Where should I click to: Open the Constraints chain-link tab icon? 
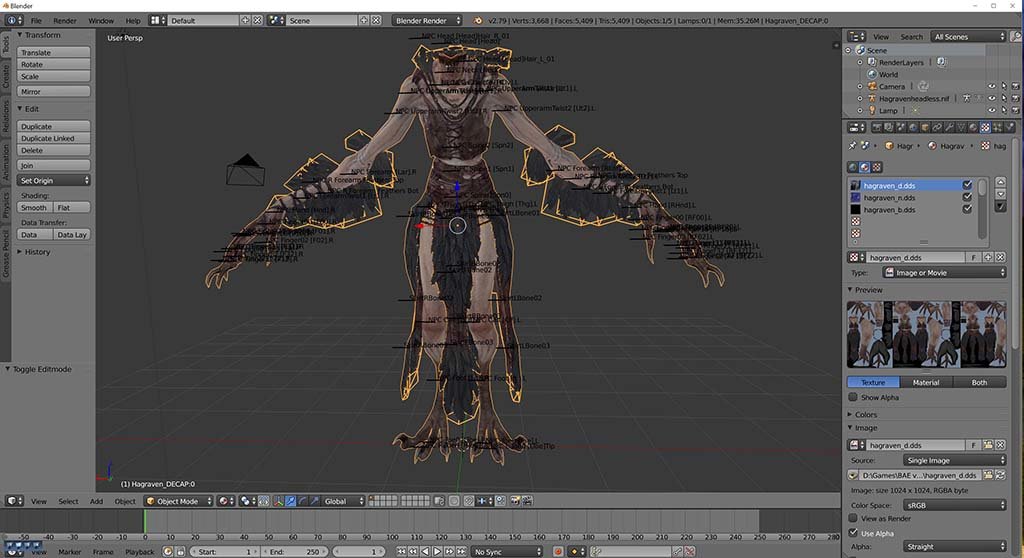937,127
